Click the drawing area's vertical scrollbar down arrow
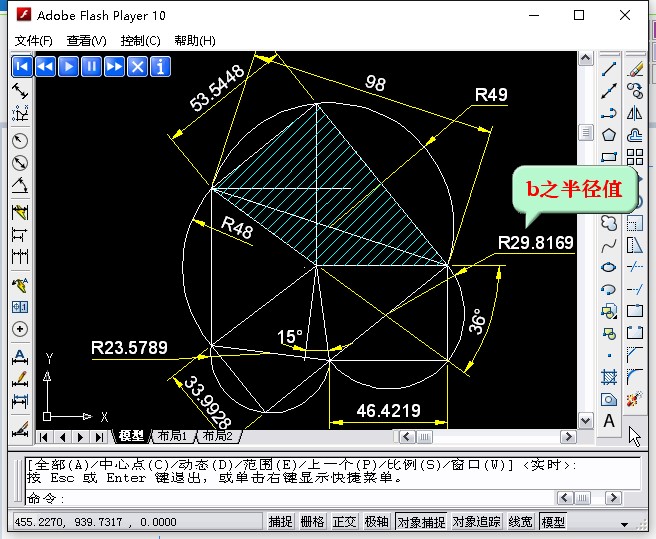The width and height of the screenshot is (656, 539). coord(586,420)
